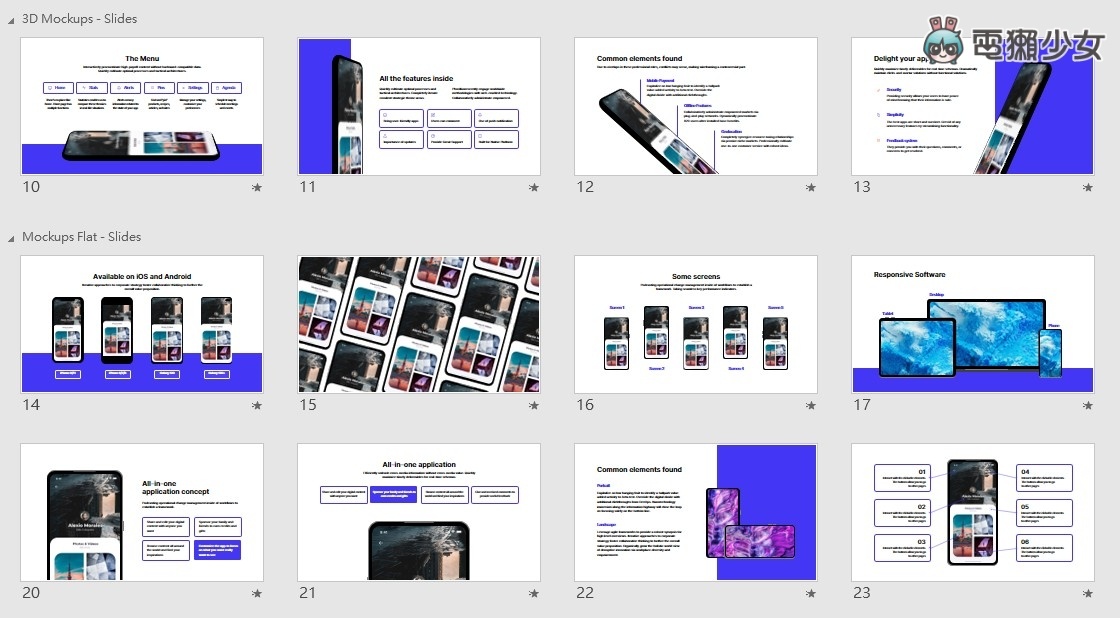Click the triangle beside Mockups Flat header

click(10, 237)
